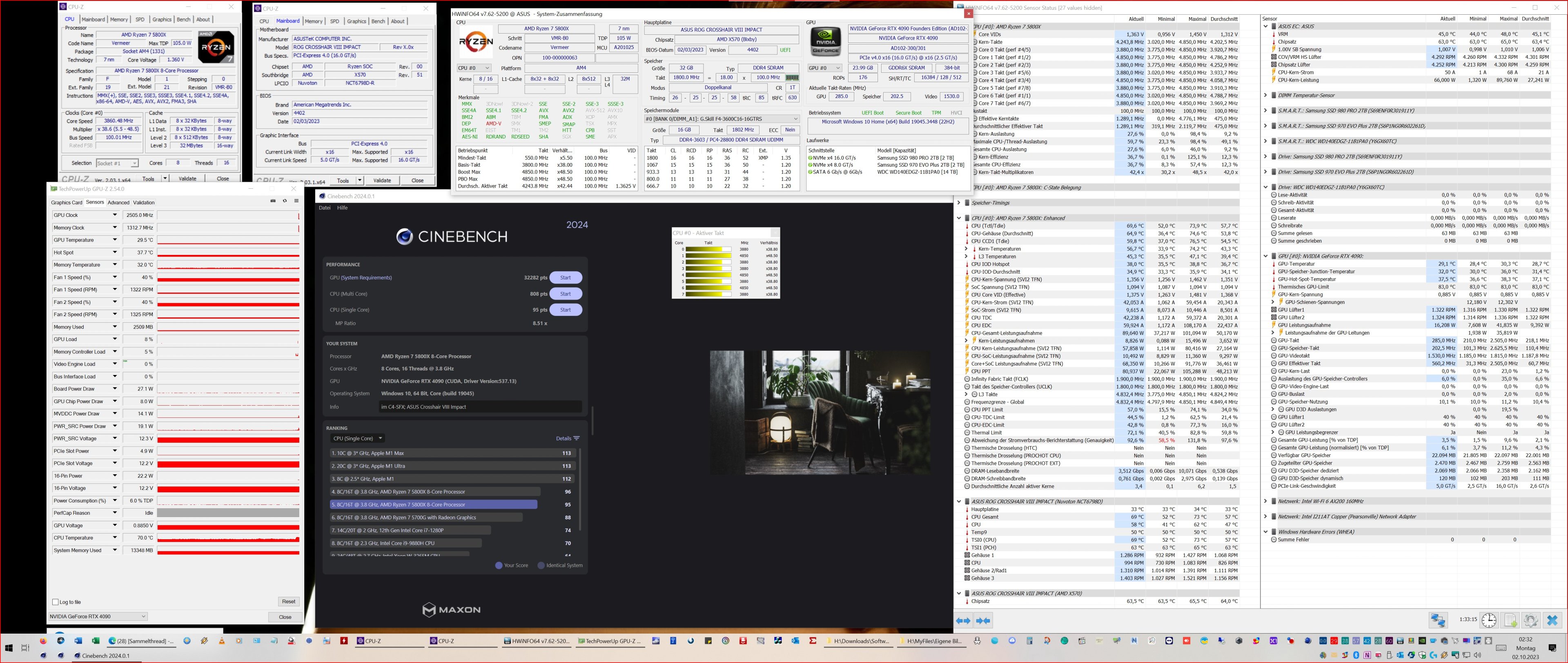Enable the Log to file checkbox
The height and width of the screenshot is (663, 1568).
click(56, 602)
